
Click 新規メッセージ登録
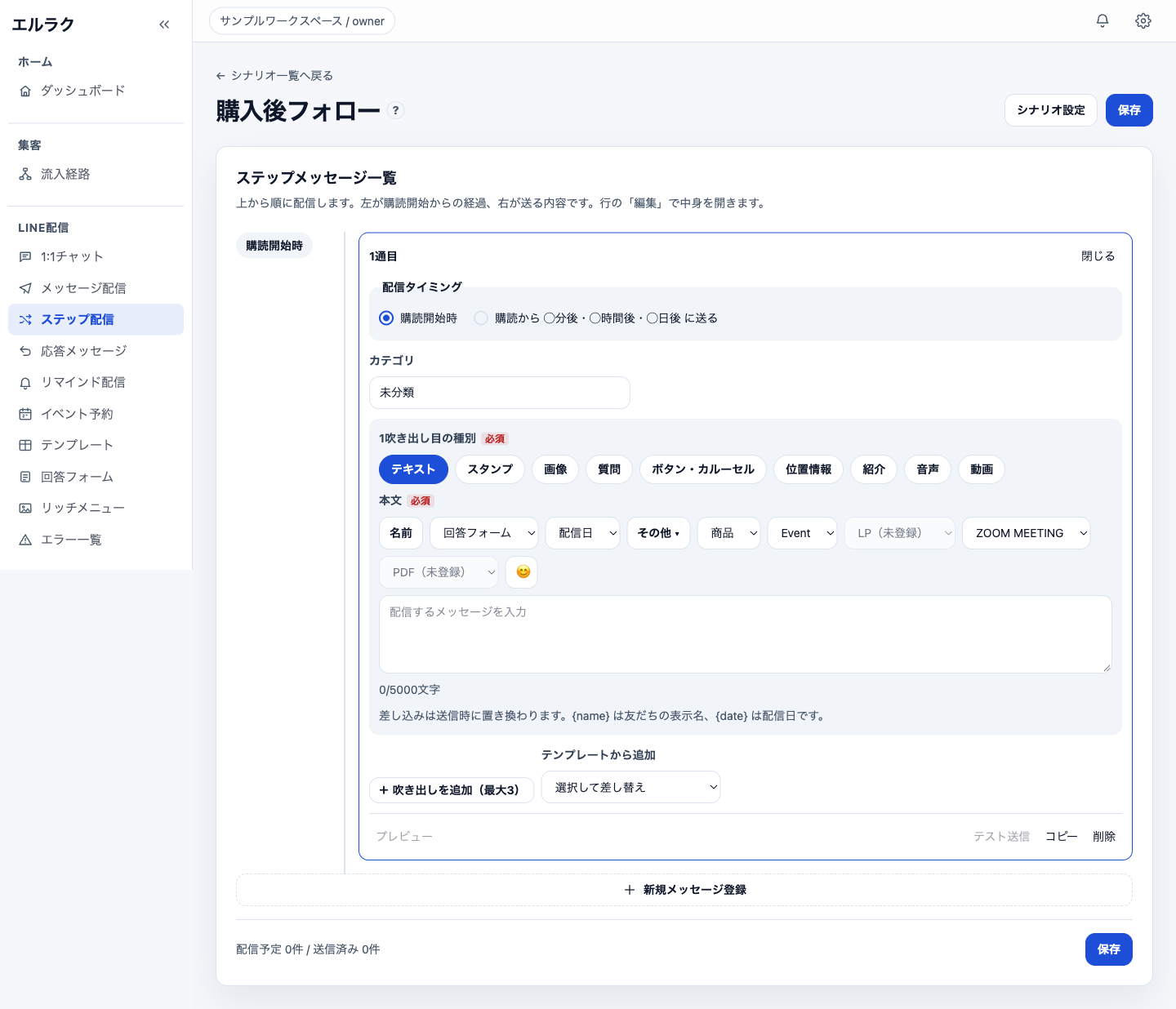click(684, 890)
